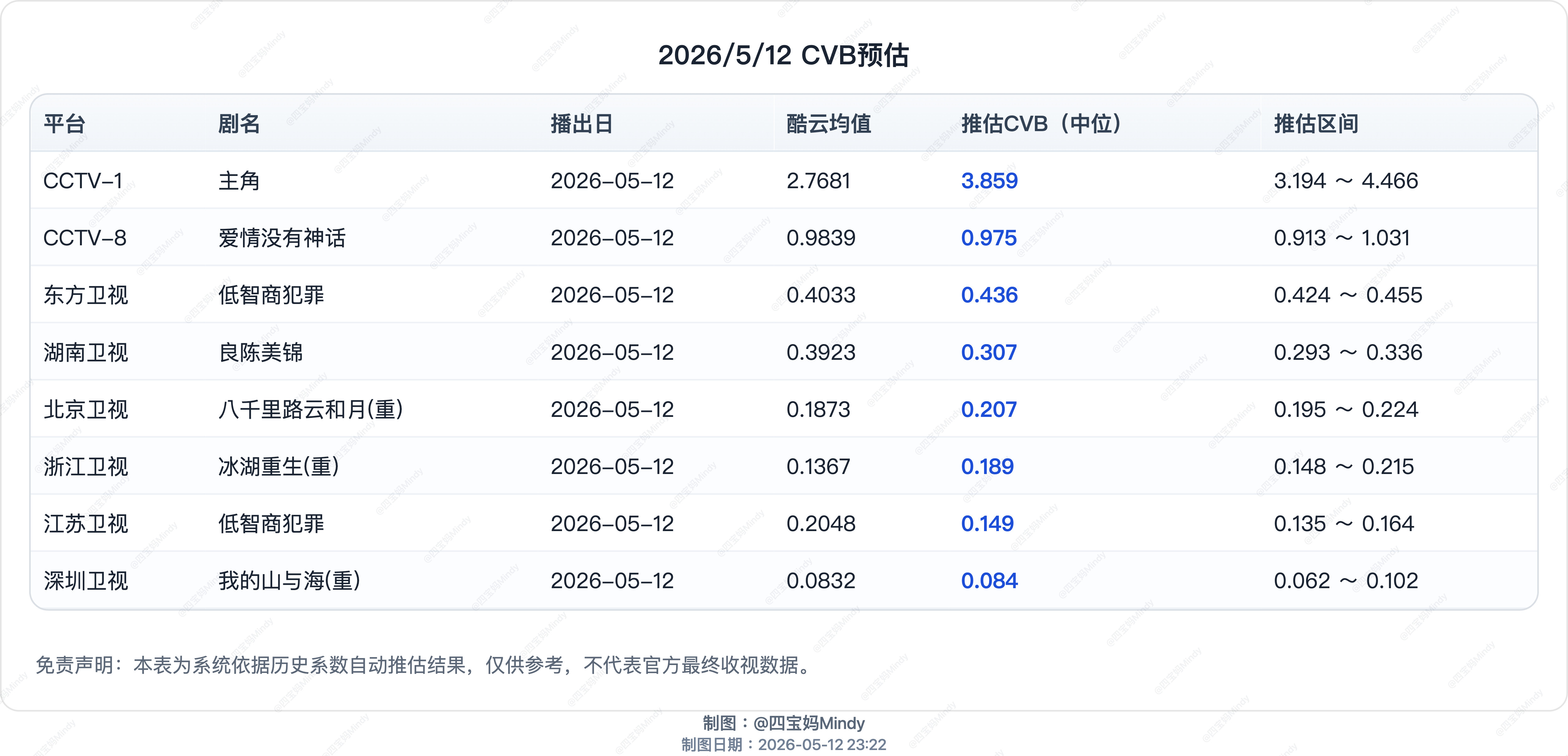This screenshot has height=756, width=1568.
Task: Select '低智商犯罪' in the 东方卫视 row
Action: [271, 295]
